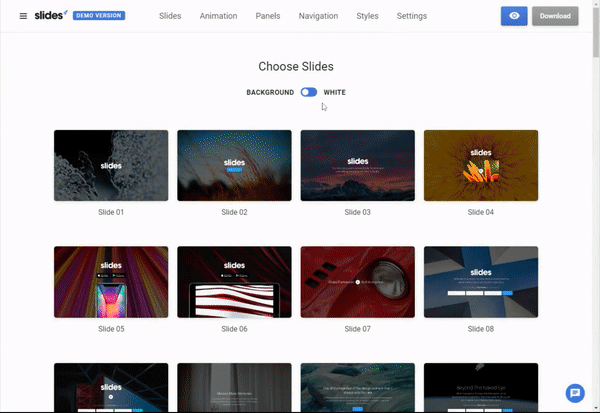This screenshot has height=413, width=600.
Task: Open the Settings menu tab
Action: [x=412, y=16]
